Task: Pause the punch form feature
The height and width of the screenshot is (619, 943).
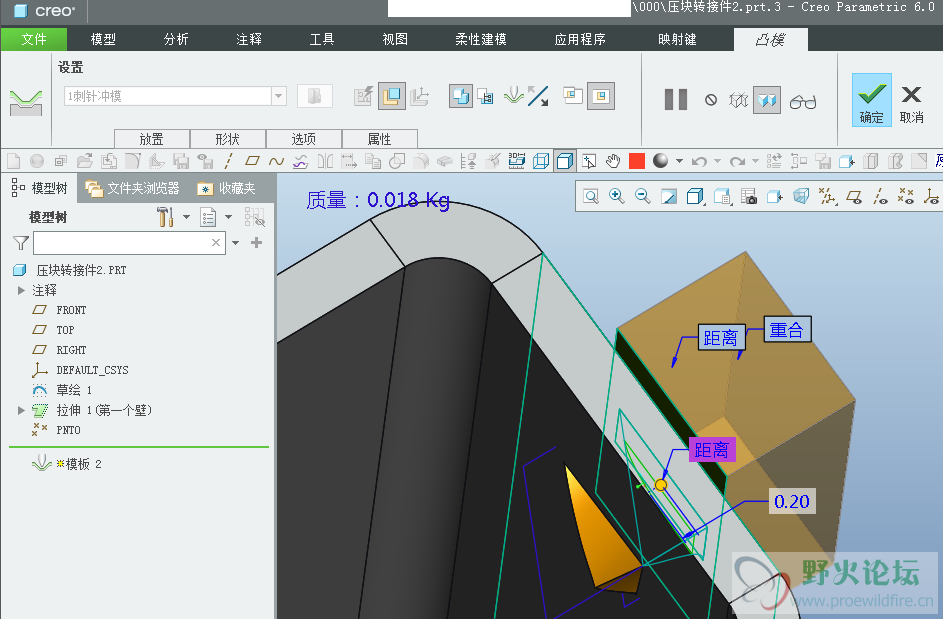Action: pyautogui.click(x=676, y=99)
